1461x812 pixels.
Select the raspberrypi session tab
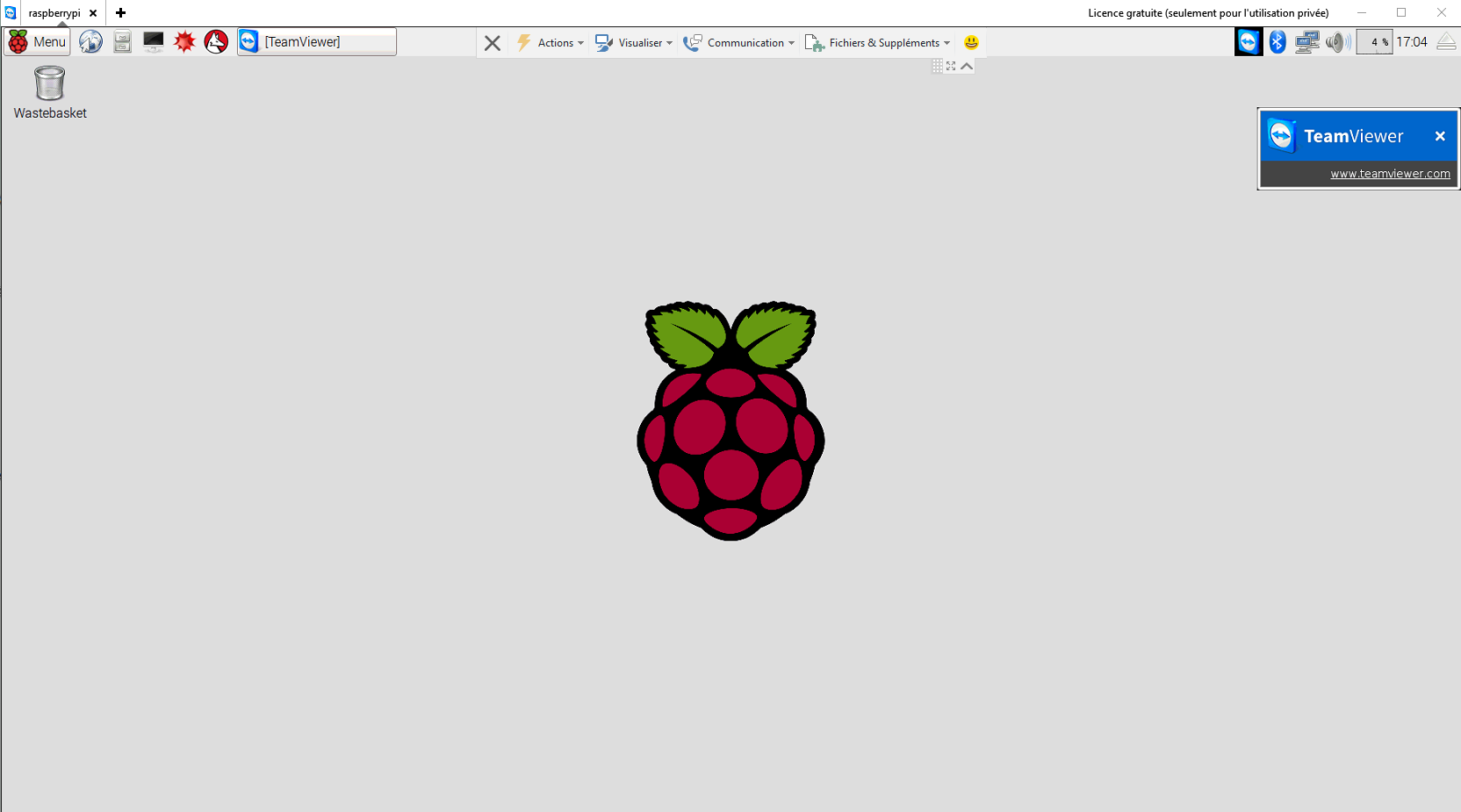pyautogui.click(x=54, y=13)
